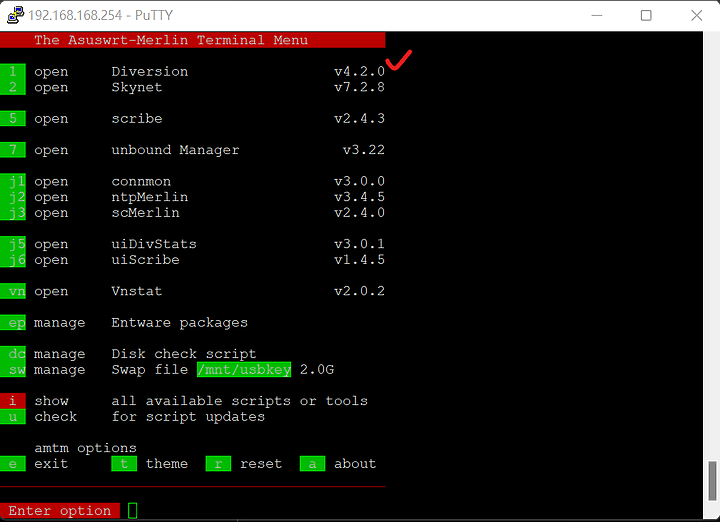Click the ntpMerlin script name
This screenshot has height=522, width=720.
[150, 197]
